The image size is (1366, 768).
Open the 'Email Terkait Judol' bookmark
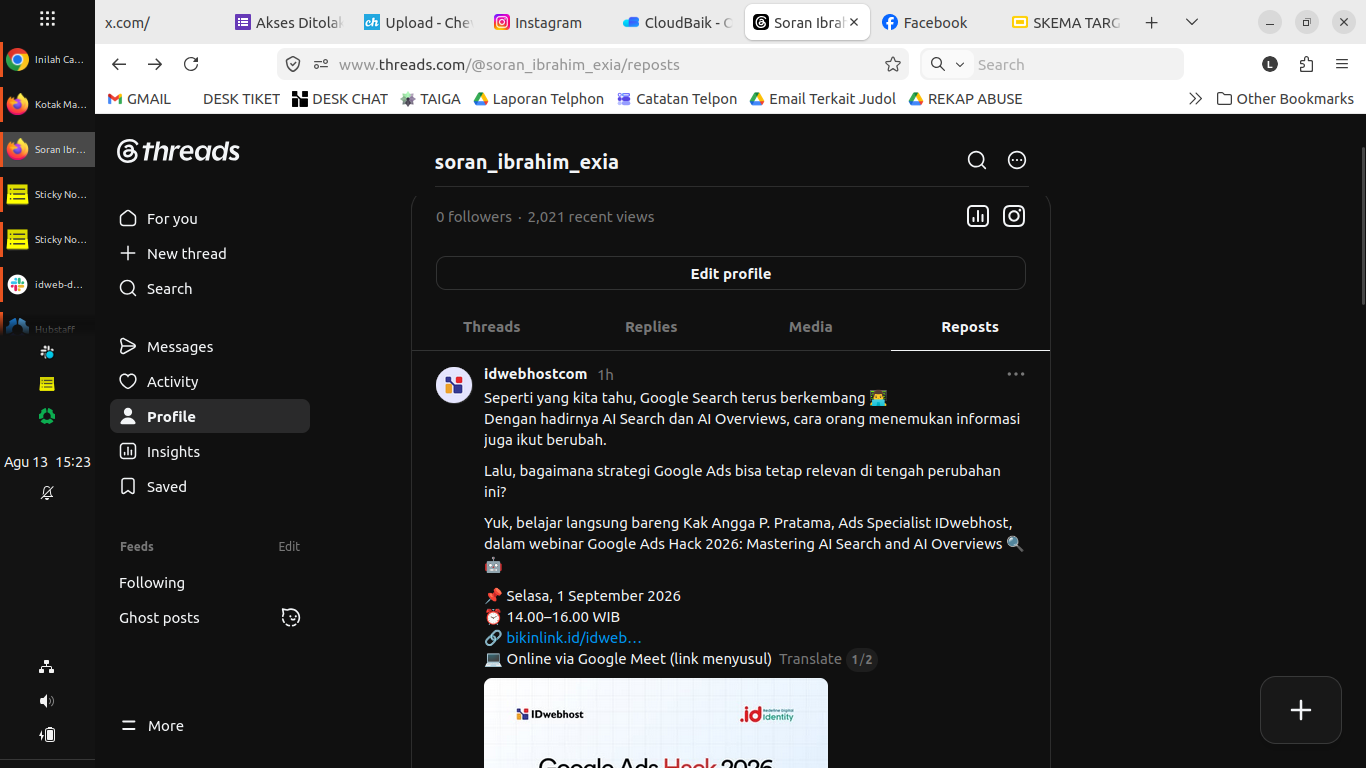823,99
